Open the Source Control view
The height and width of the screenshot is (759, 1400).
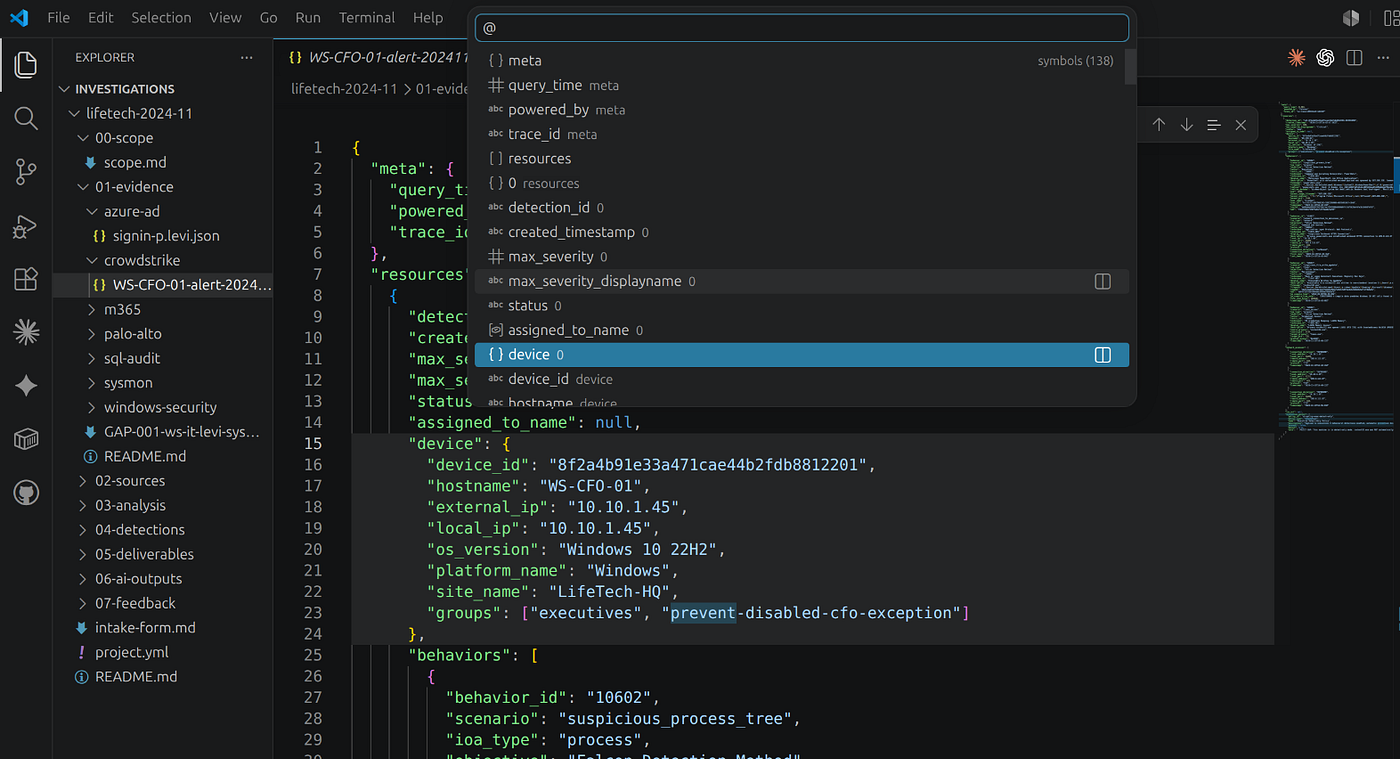26,172
